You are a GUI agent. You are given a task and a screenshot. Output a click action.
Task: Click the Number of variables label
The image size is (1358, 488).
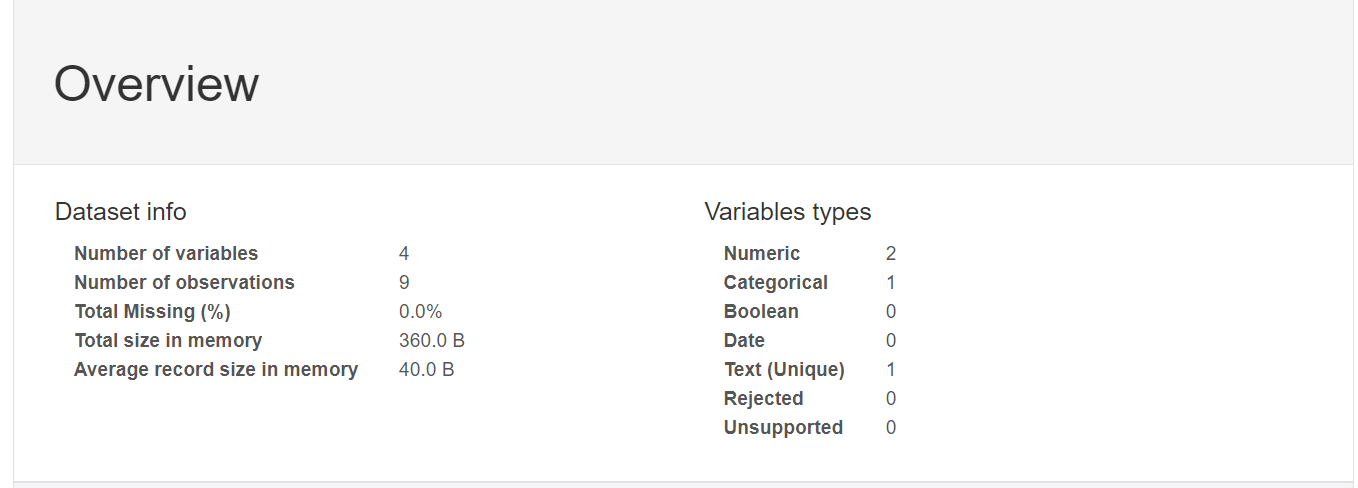point(166,254)
